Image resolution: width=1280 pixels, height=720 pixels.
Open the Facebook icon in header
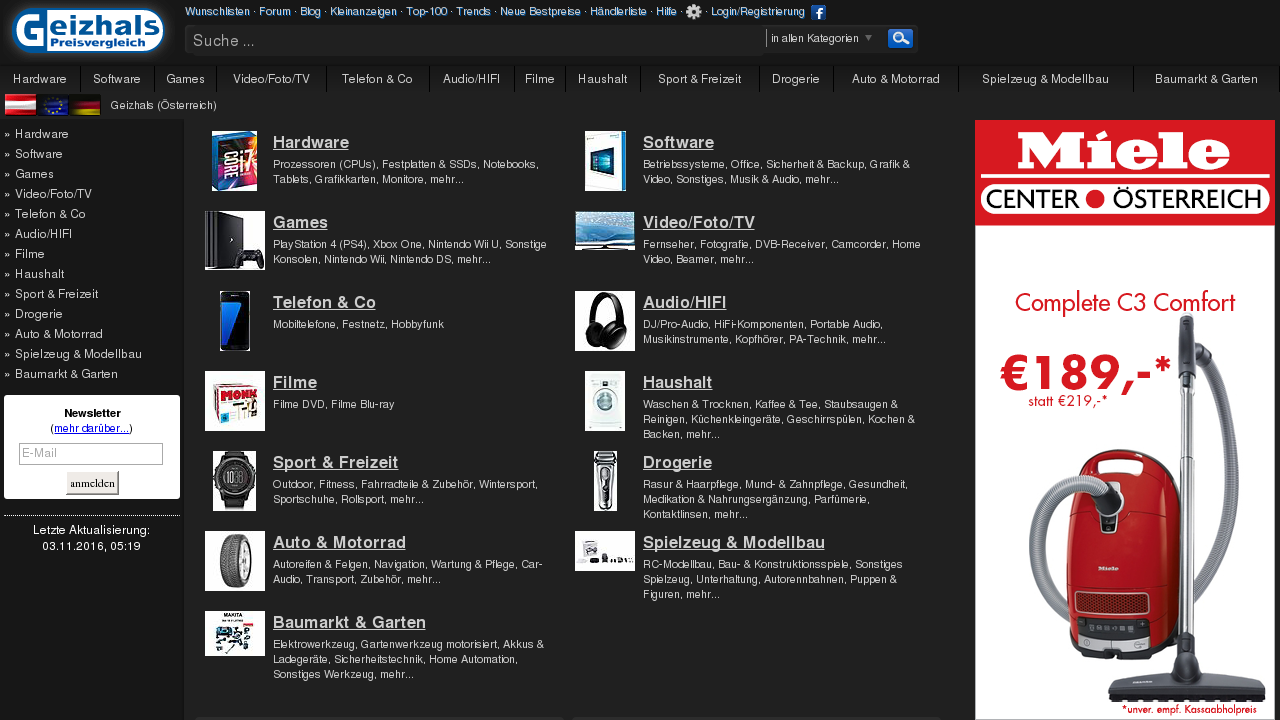818,13
